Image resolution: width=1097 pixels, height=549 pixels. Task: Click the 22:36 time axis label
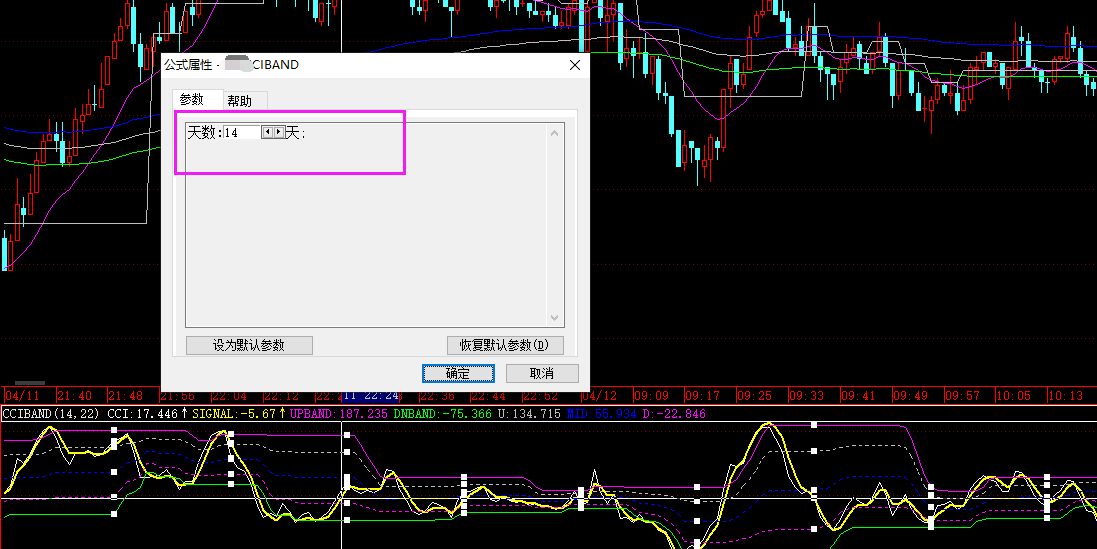(x=437, y=397)
